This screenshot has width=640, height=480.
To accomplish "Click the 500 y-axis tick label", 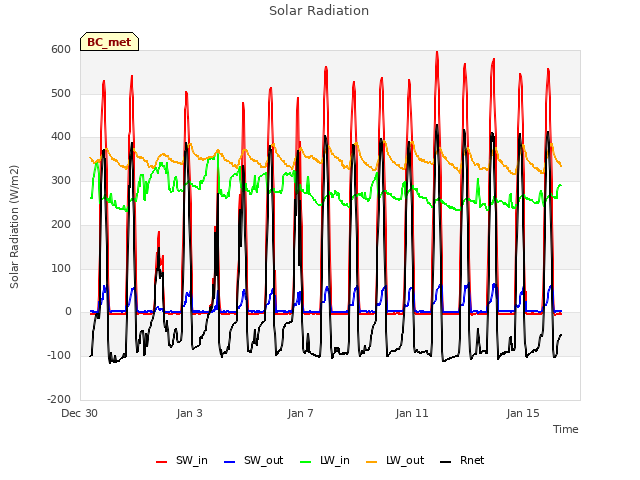I will (61, 93).
